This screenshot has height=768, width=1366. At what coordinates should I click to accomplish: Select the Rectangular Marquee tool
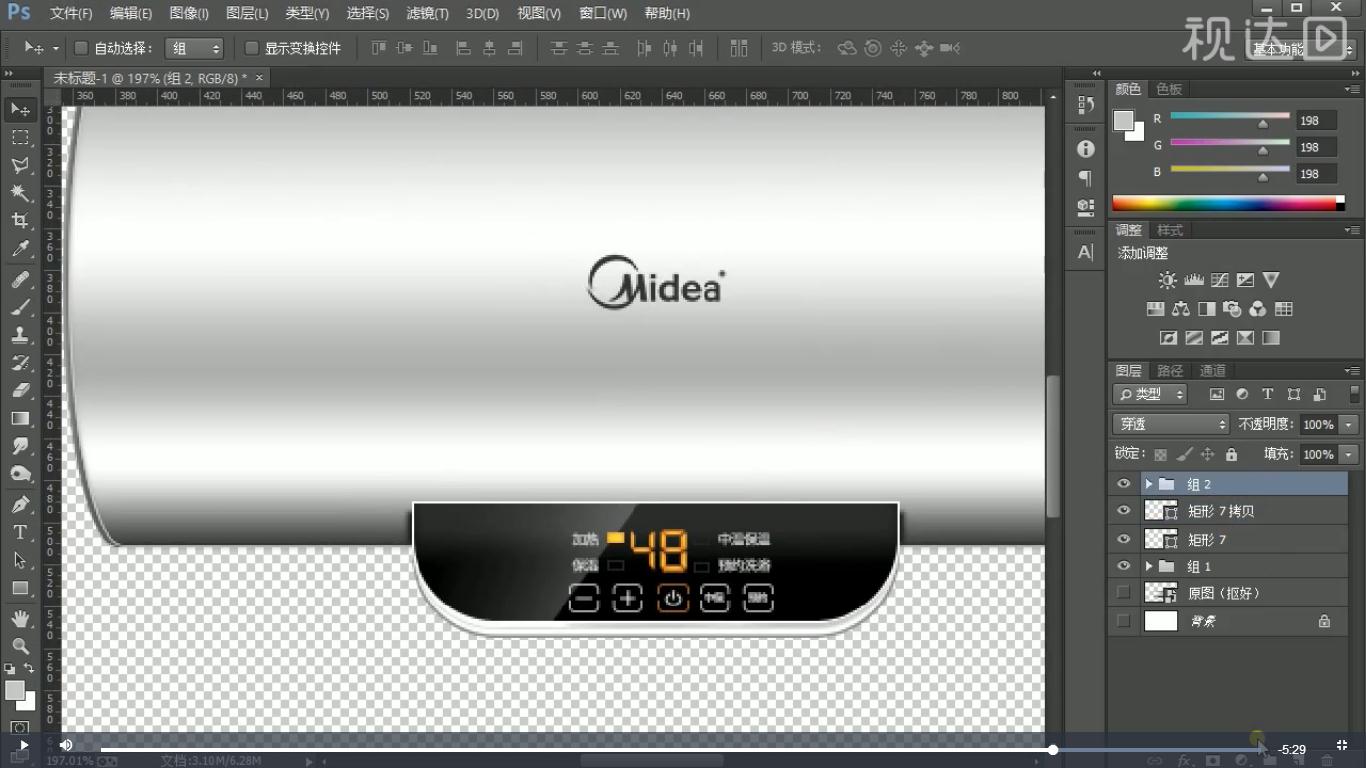click(x=20, y=137)
